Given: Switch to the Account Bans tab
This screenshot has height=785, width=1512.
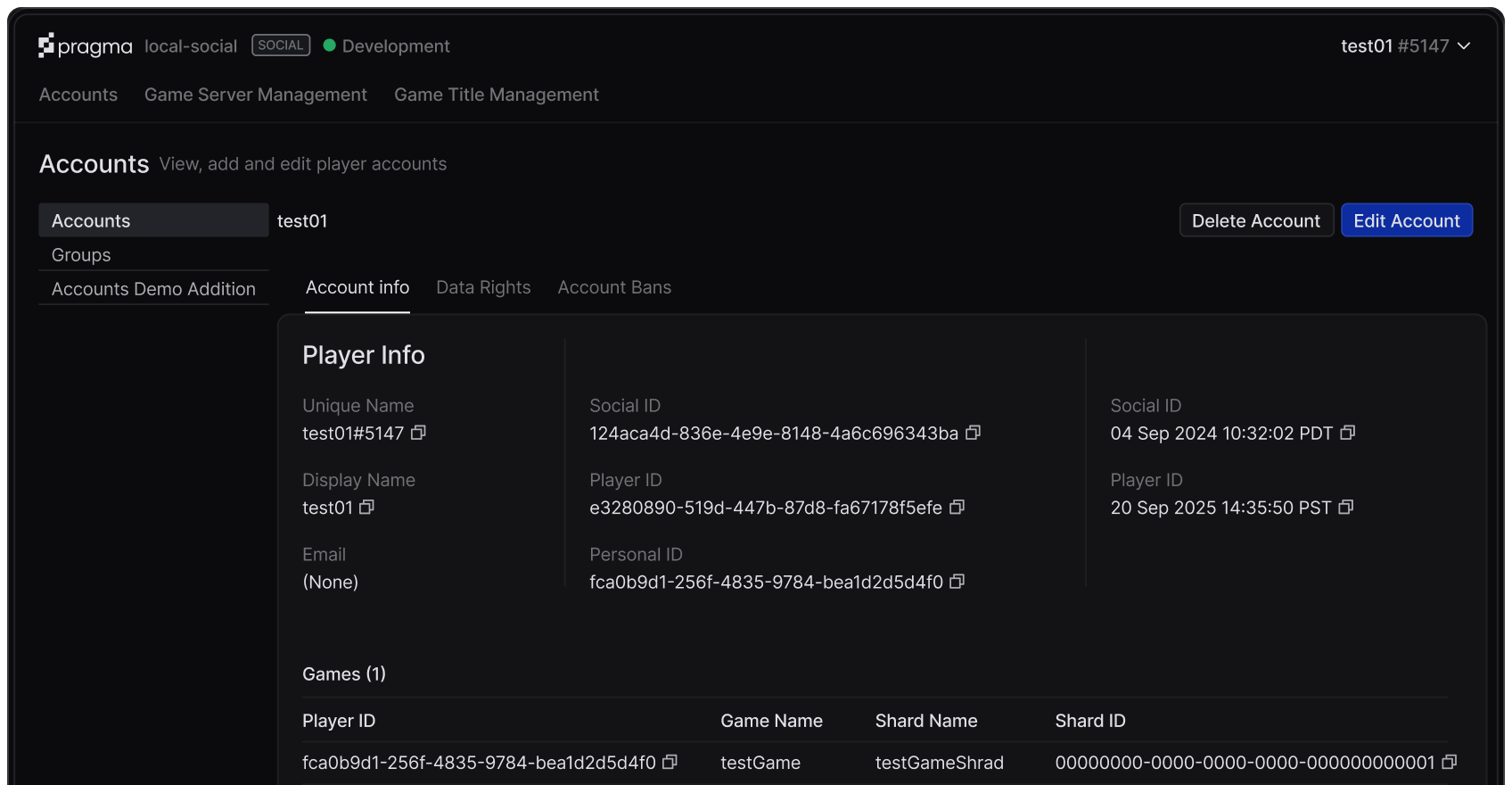Looking at the screenshot, I should pyautogui.click(x=614, y=287).
